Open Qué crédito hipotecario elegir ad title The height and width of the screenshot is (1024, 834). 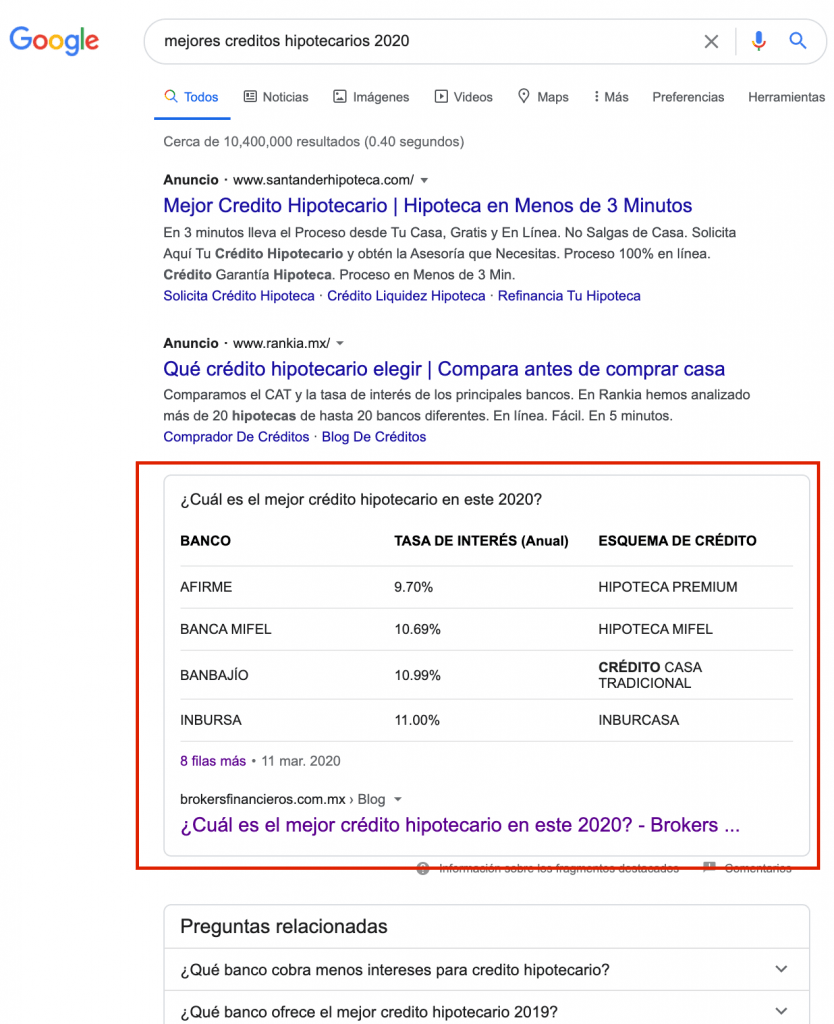(x=443, y=368)
